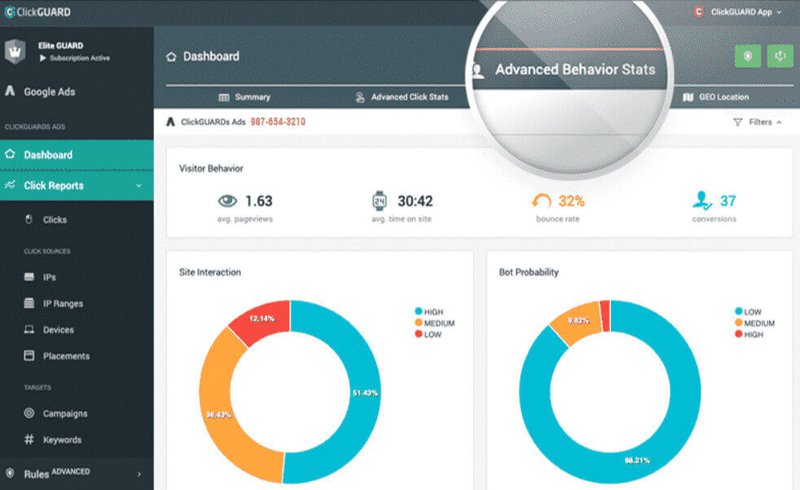Toggle MEDIUM legend in Site Interaction
This screenshot has width=800, height=490.
pos(435,323)
